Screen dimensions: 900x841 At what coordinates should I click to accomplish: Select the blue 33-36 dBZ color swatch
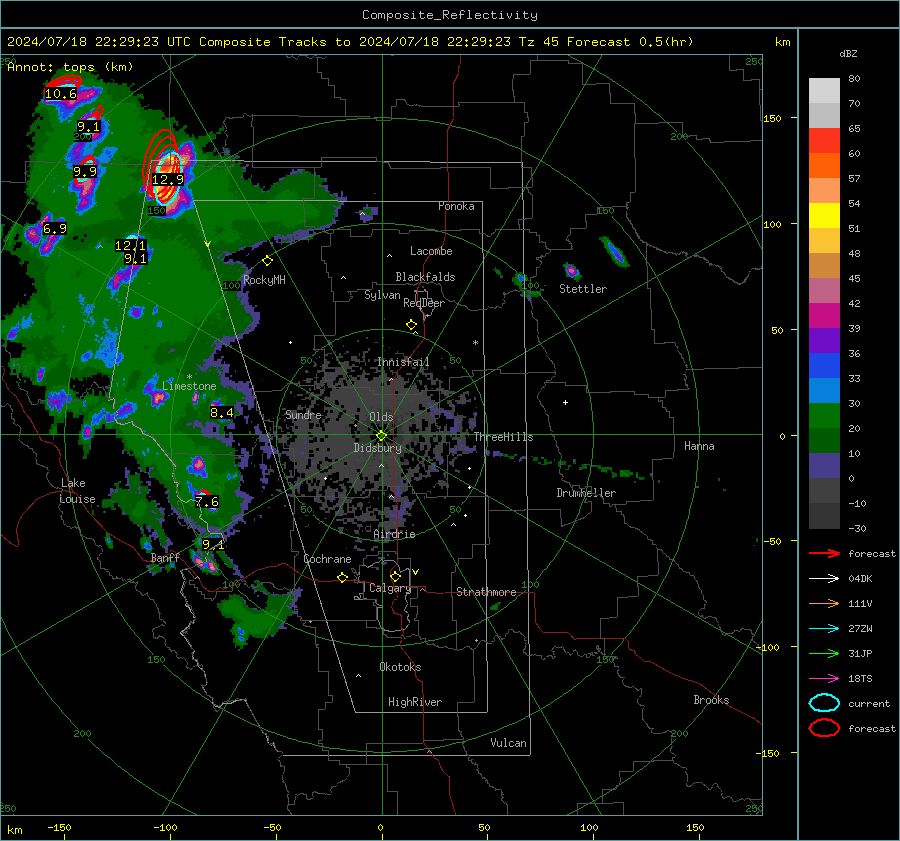(x=824, y=366)
